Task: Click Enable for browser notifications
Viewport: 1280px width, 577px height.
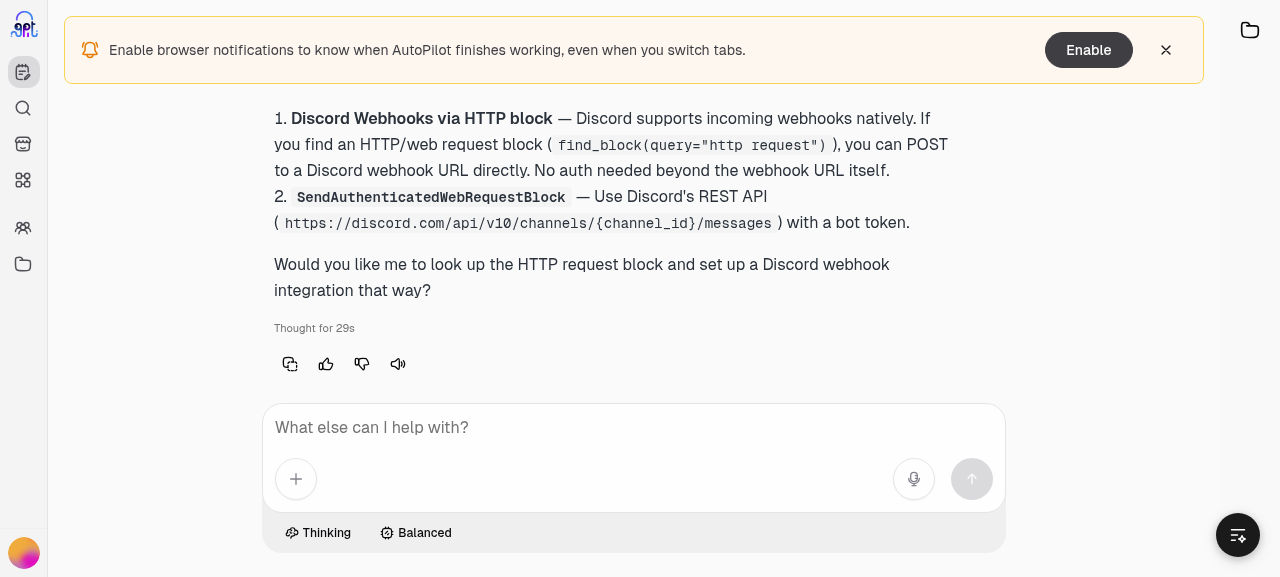Action: tap(1089, 50)
